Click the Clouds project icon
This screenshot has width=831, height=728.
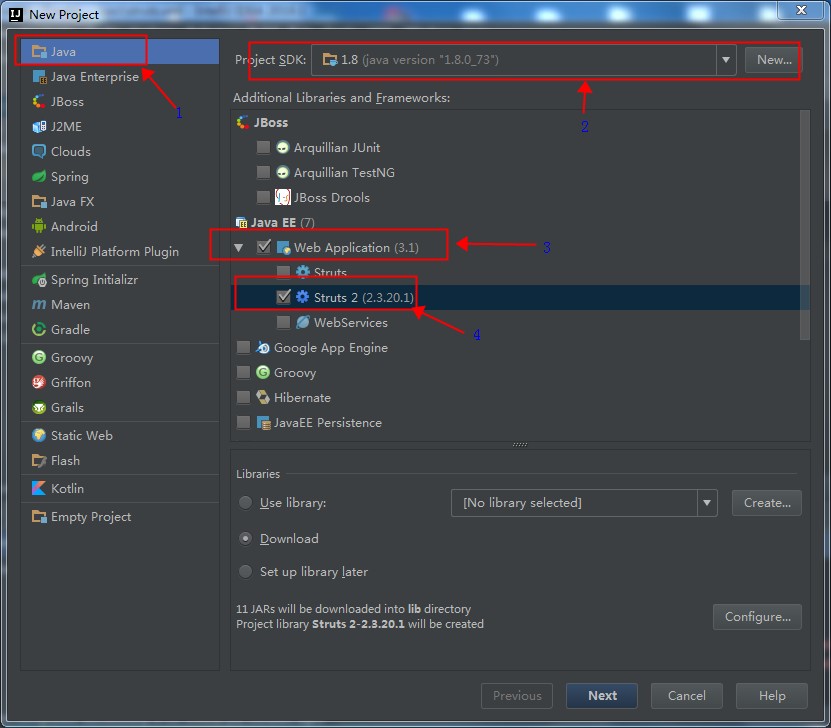pos(39,152)
